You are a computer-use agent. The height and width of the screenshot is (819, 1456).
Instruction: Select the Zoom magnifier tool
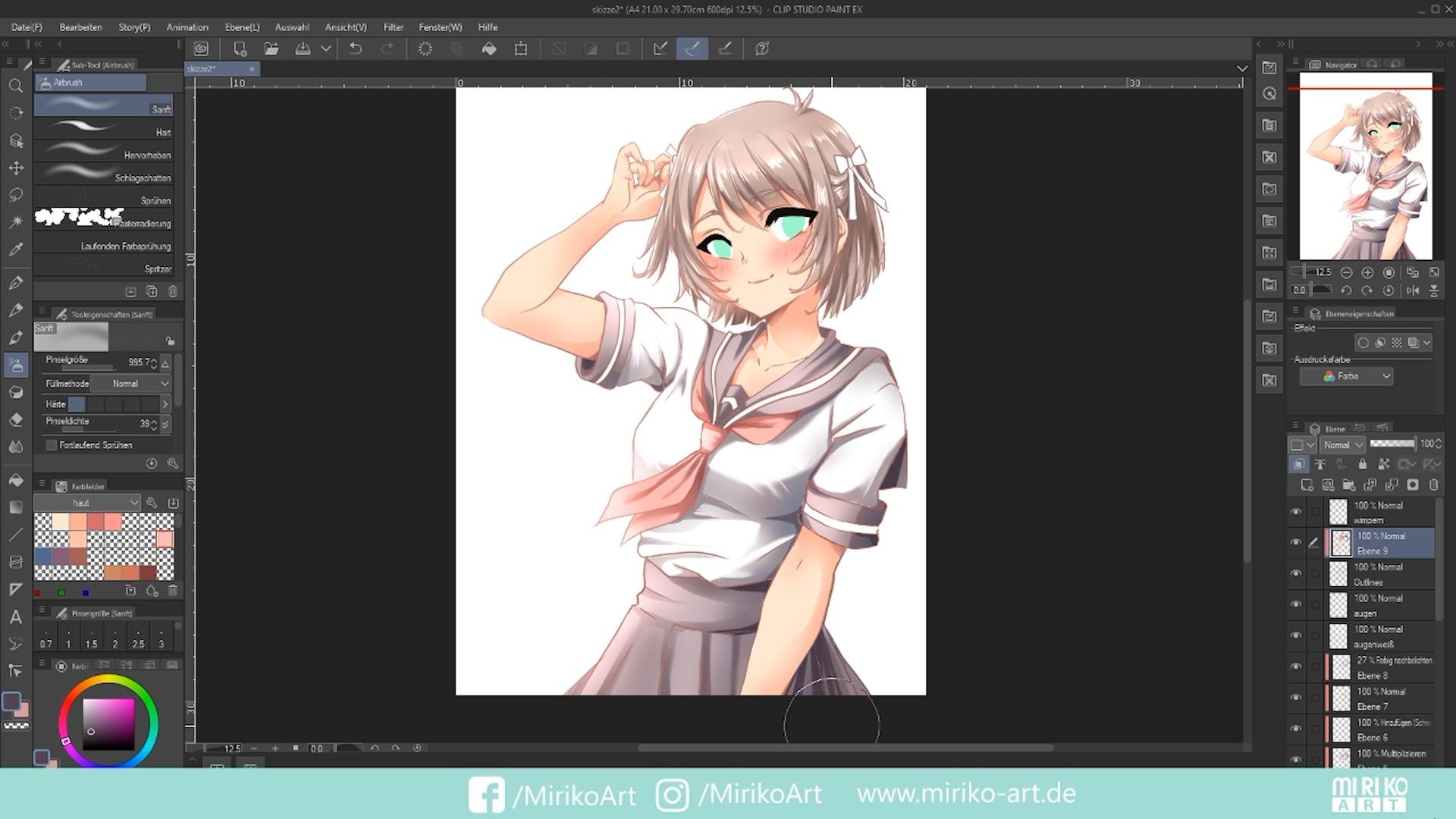[15, 86]
